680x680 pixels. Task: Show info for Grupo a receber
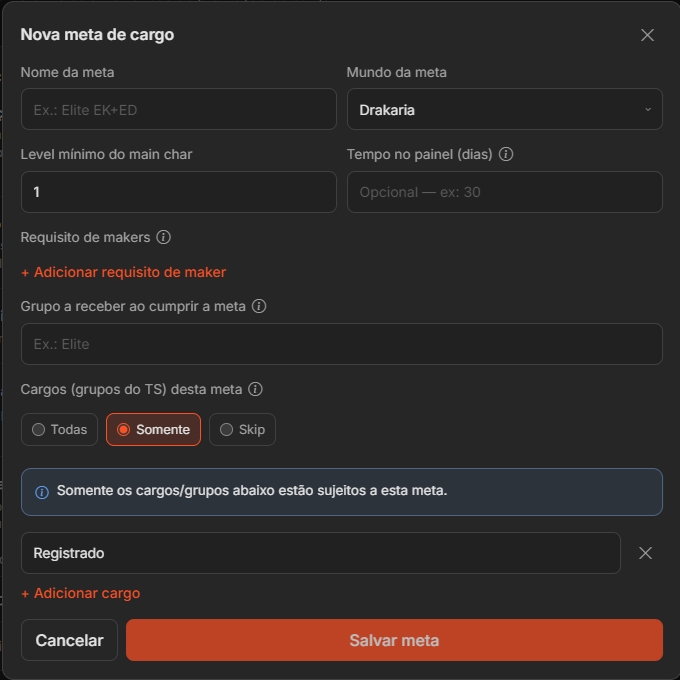[x=259, y=306]
